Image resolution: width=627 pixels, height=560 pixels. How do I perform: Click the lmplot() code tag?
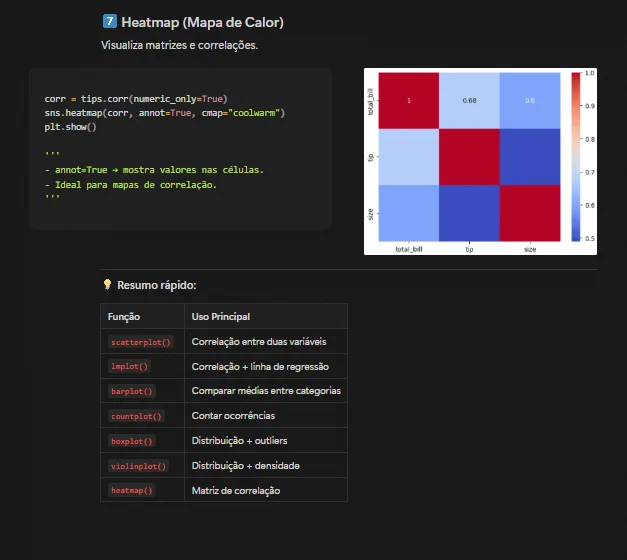pos(129,366)
